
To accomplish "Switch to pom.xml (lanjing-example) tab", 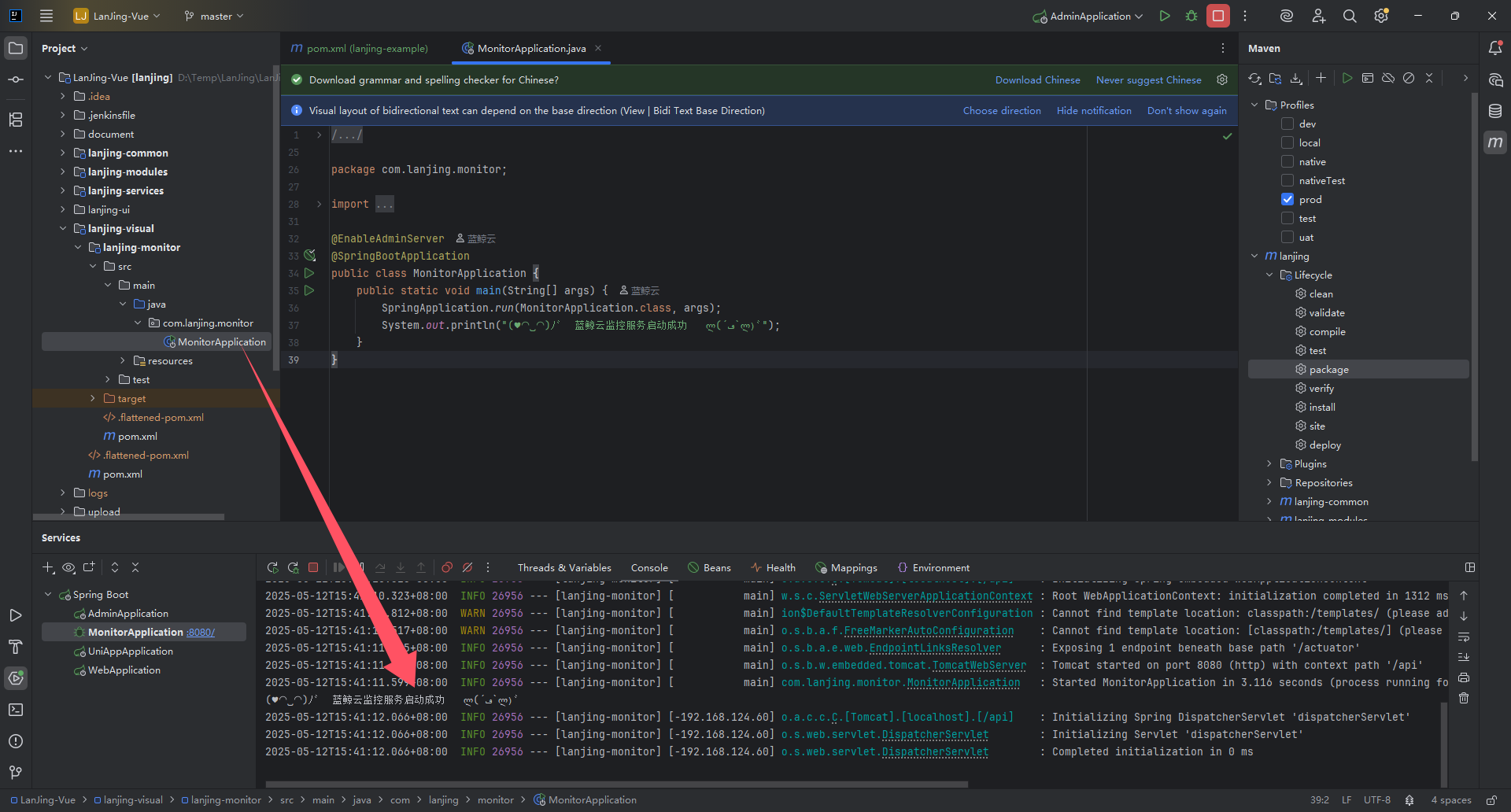I will point(360,48).
